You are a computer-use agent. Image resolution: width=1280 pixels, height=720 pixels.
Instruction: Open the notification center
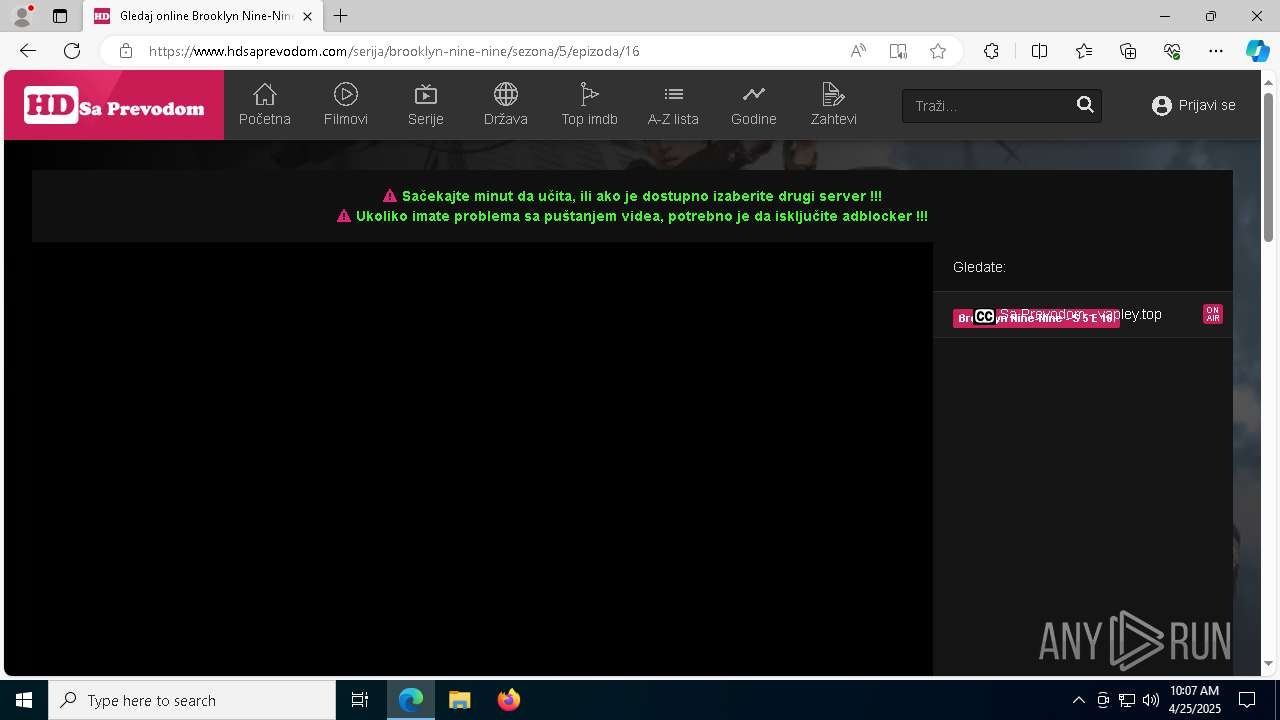click(1247, 700)
